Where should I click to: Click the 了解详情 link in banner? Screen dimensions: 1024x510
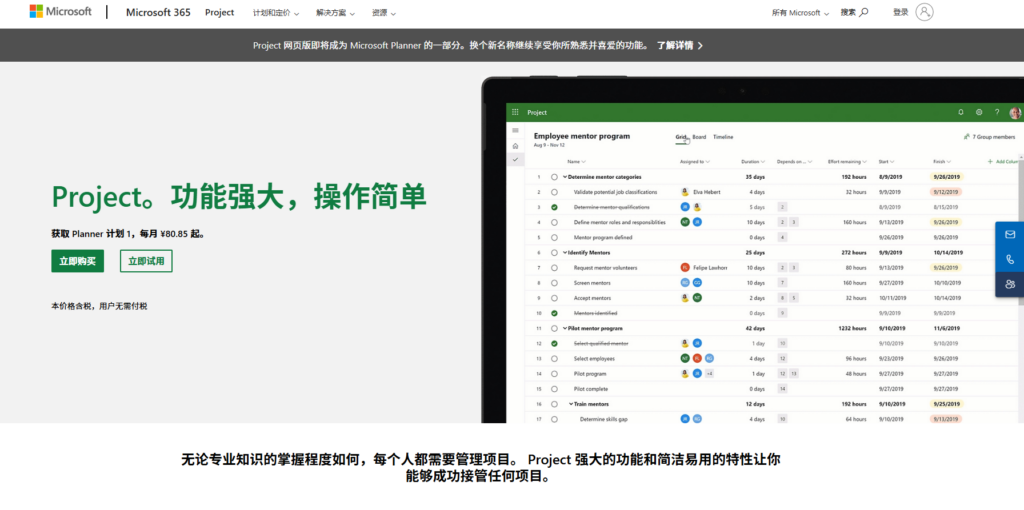[680, 45]
